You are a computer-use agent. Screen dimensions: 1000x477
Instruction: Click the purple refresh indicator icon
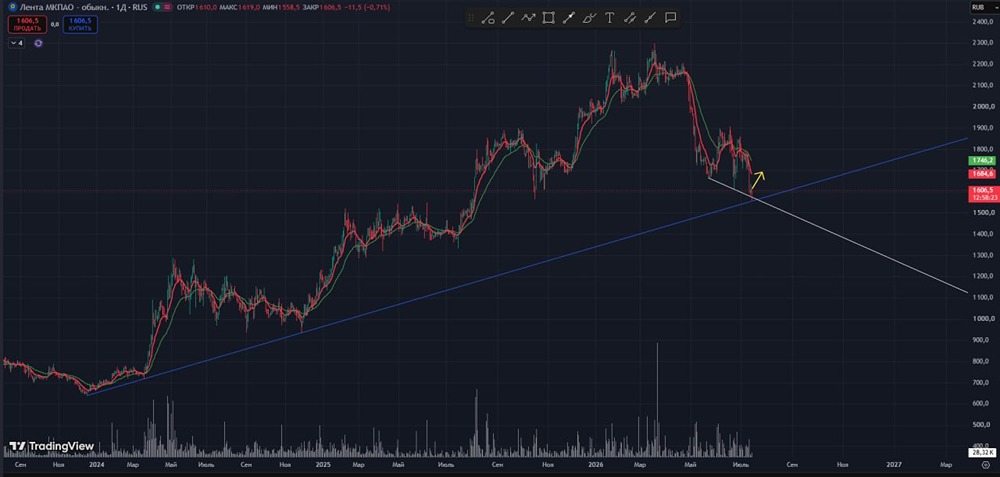[38, 43]
